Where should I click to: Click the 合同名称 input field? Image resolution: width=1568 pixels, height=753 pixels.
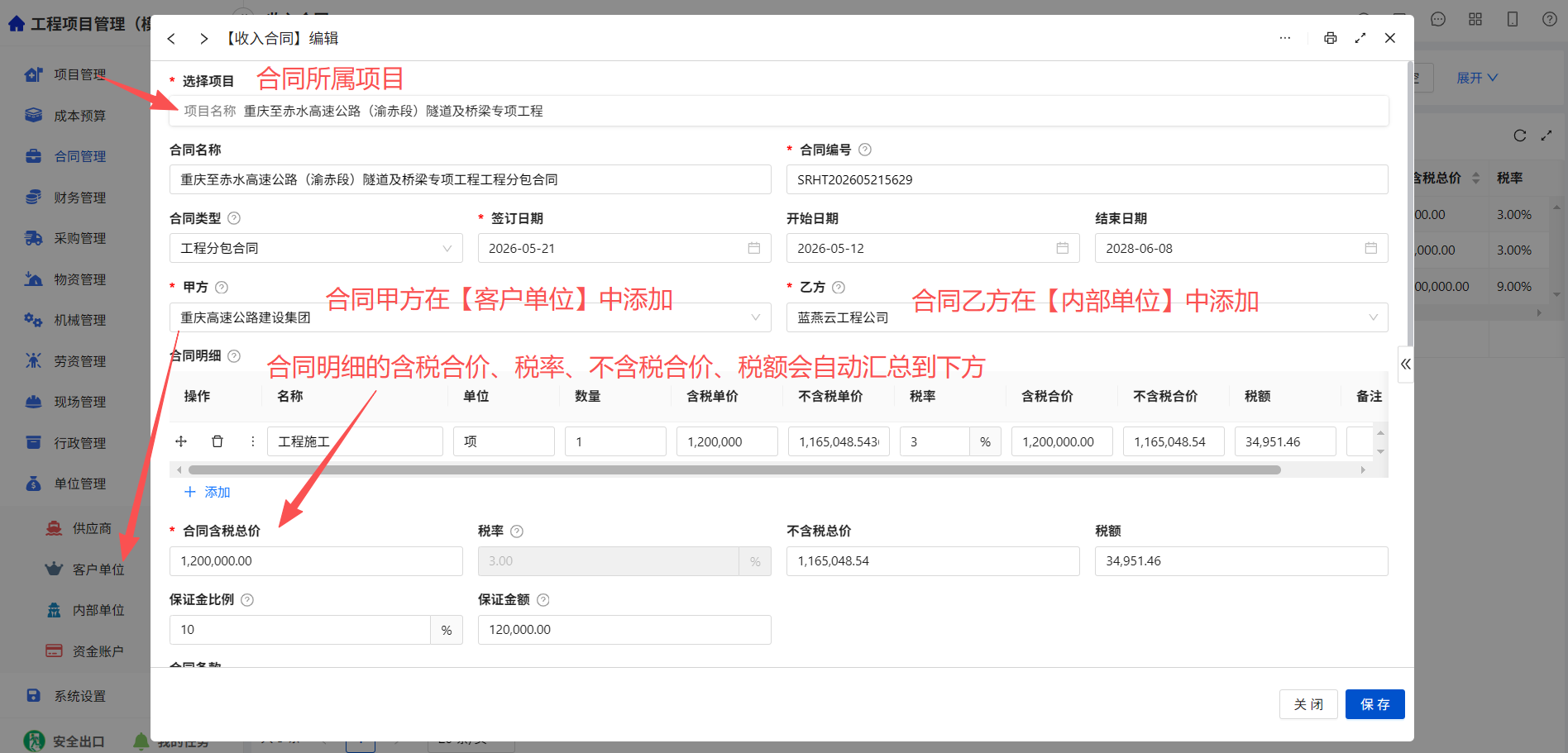click(471, 179)
